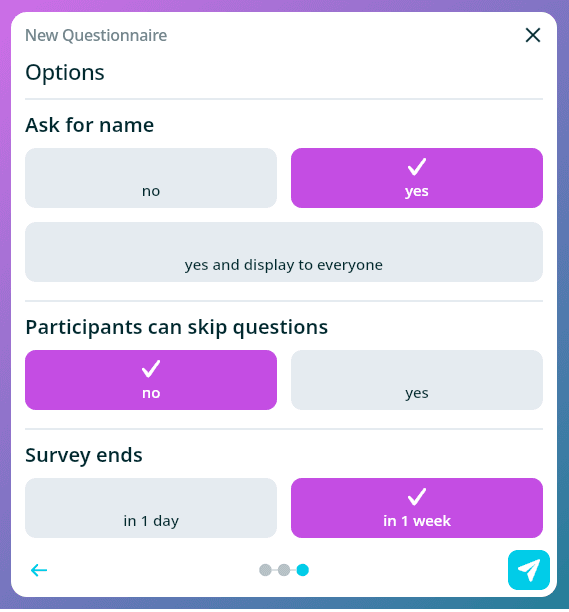Image resolution: width=569 pixels, height=612 pixels.
Task: Pick yes and display to everyone
Action: click(284, 252)
